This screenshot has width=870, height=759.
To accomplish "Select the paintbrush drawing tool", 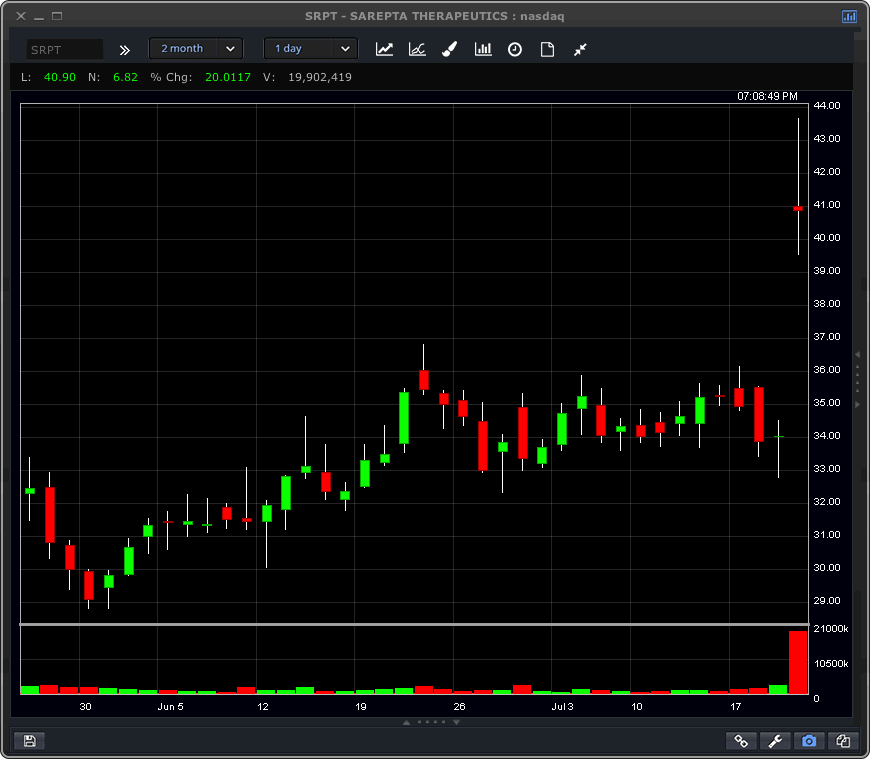I will [450, 49].
